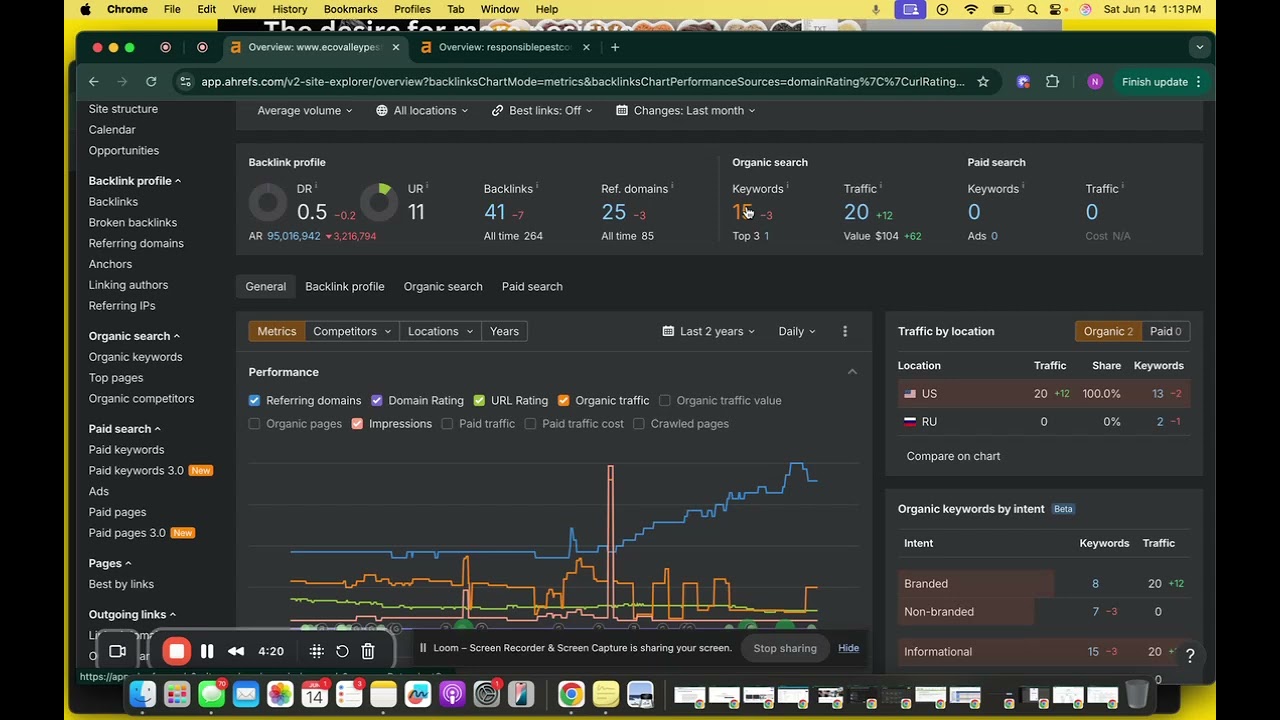
Task: Open the Best links: Off dropdown
Action: pos(542,111)
